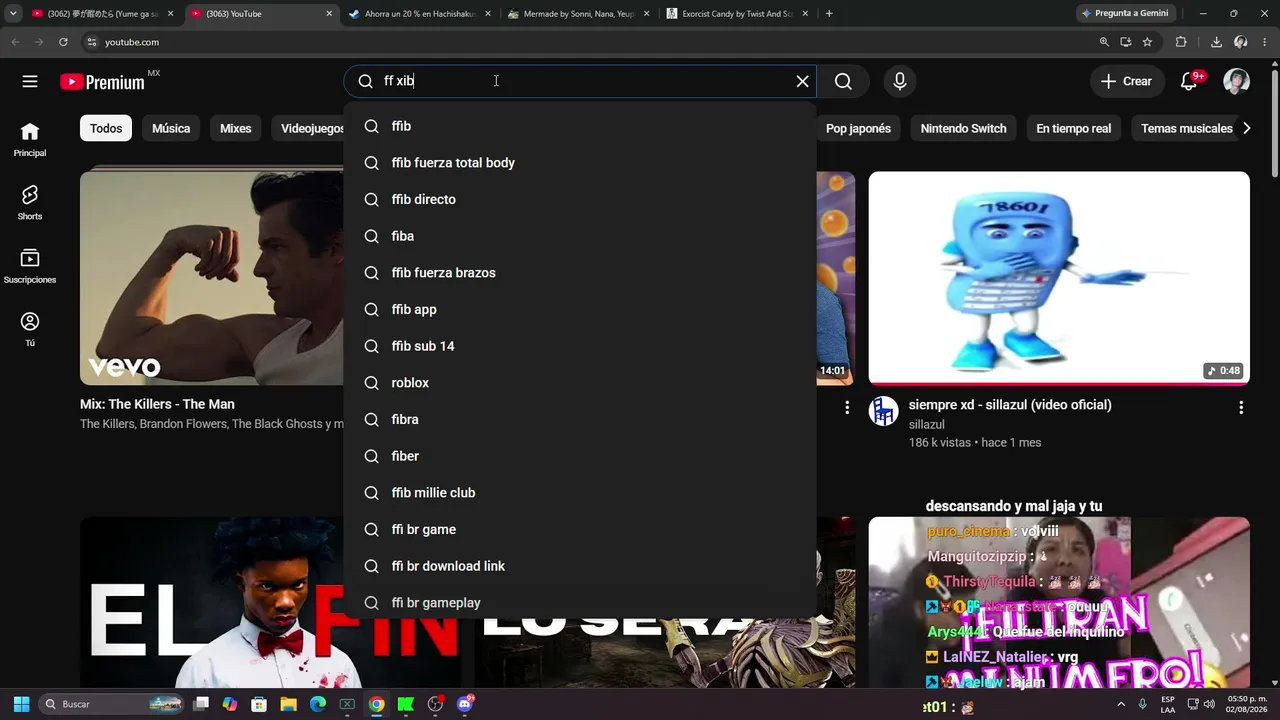This screenshot has height=720, width=1280.
Task: Open the Chrome tab search dropdown
Action: (x=13, y=14)
